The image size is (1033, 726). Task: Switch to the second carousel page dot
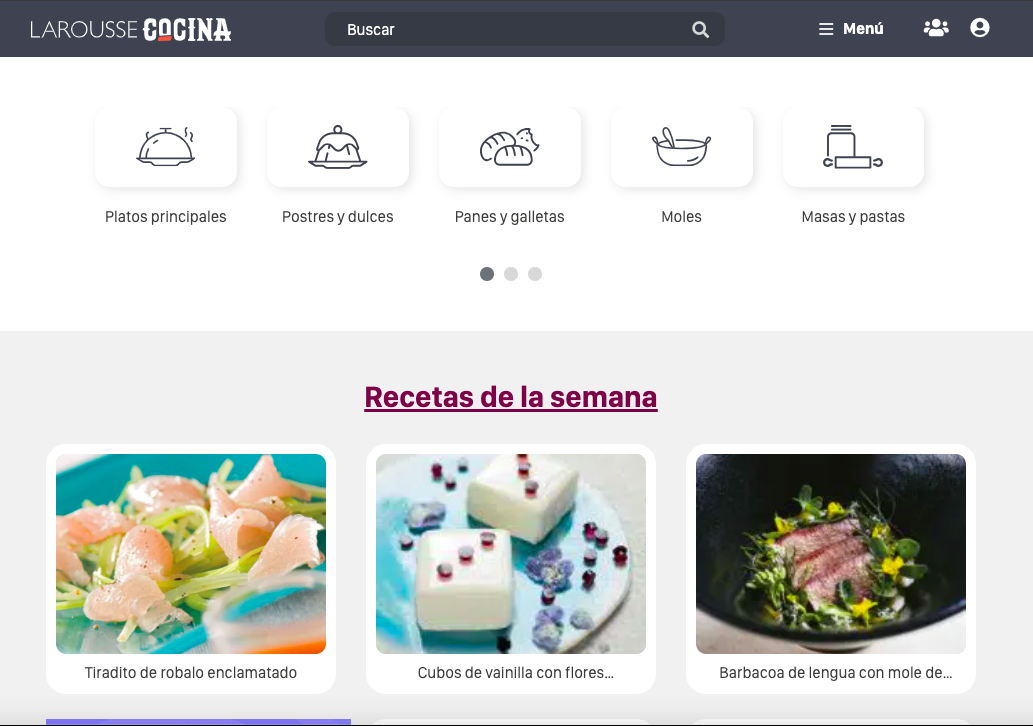tap(511, 274)
